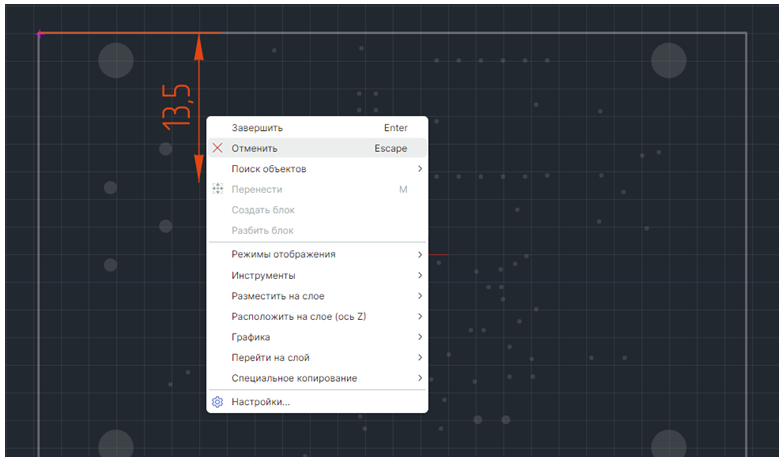Expand the Инструменты chevron arrow
This screenshot has height=460, width=783.
pyautogui.click(x=420, y=275)
